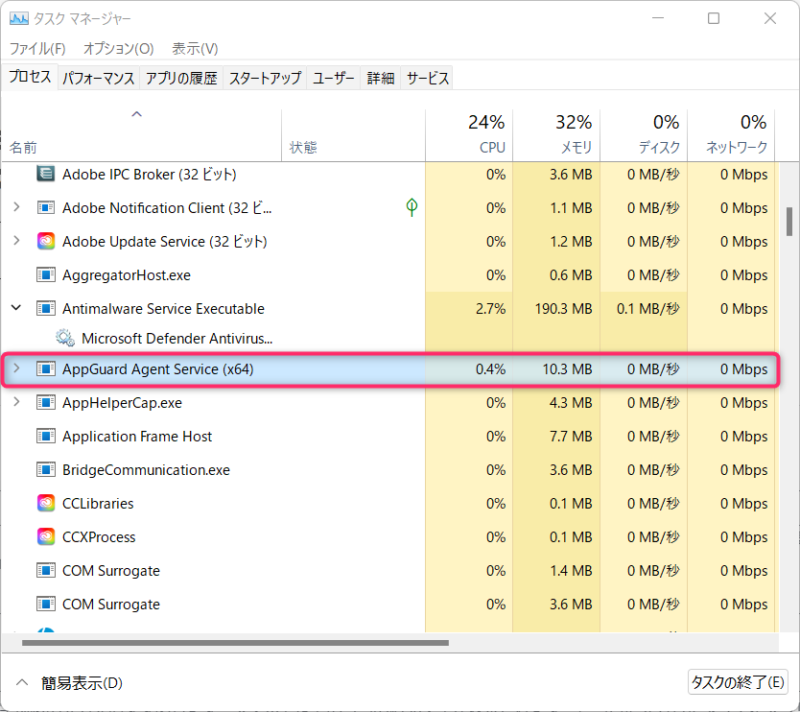Click the Antimalware Service Executable icon
The image size is (800, 712).
pos(45,309)
